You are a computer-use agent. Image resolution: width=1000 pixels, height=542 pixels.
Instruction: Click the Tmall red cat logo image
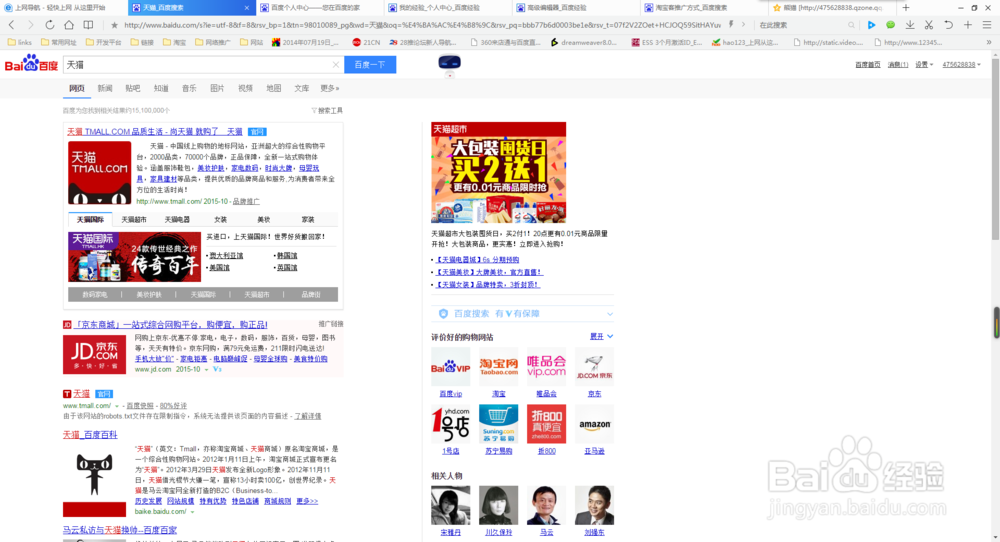tap(99, 173)
